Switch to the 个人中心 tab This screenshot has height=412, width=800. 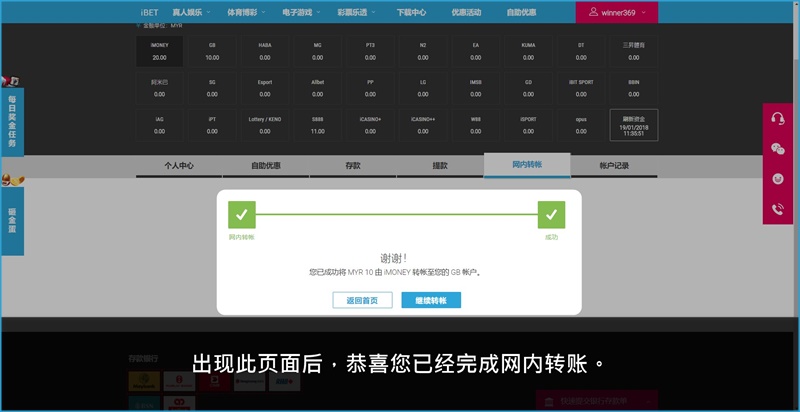point(179,166)
